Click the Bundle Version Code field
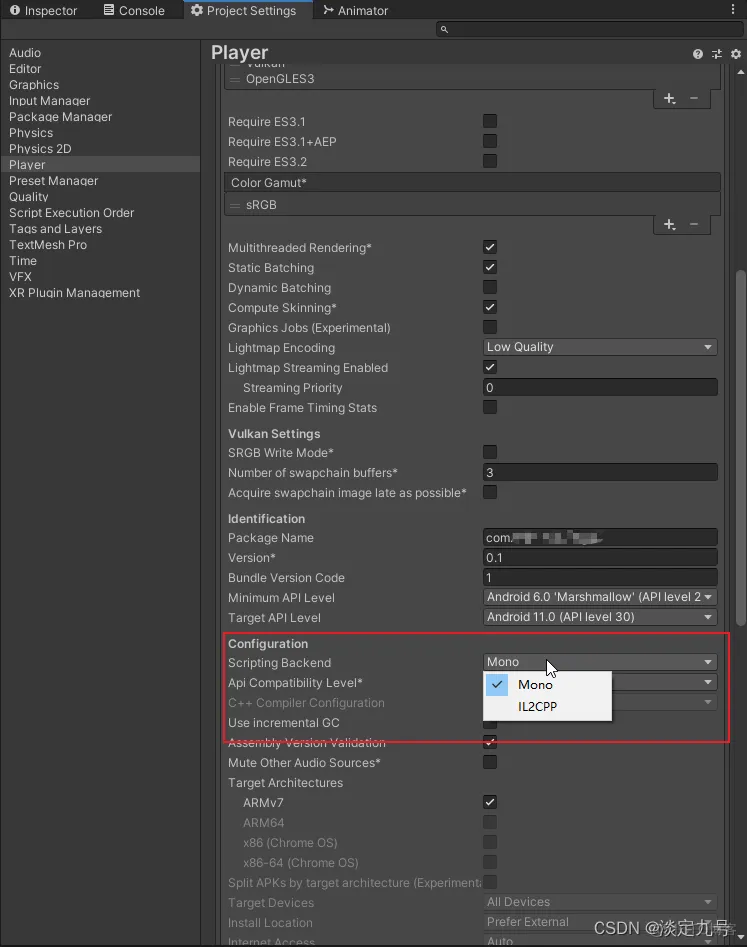 600,577
